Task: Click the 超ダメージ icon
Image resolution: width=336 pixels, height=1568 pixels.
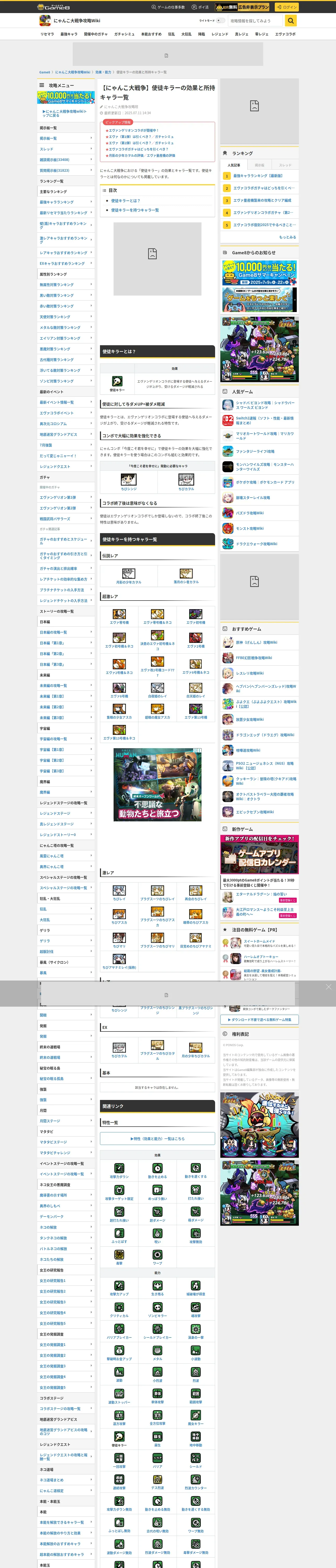Action: [x=157, y=1211]
